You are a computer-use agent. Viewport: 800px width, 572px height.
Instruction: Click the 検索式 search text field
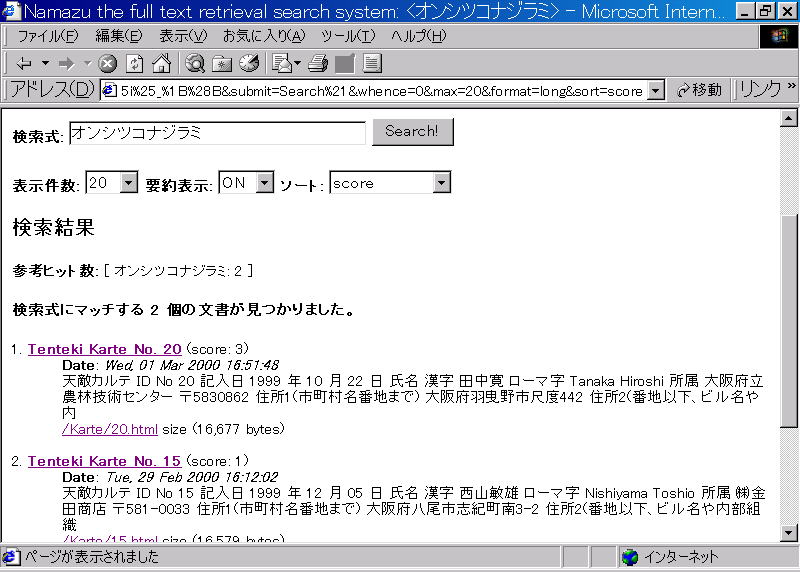point(217,133)
